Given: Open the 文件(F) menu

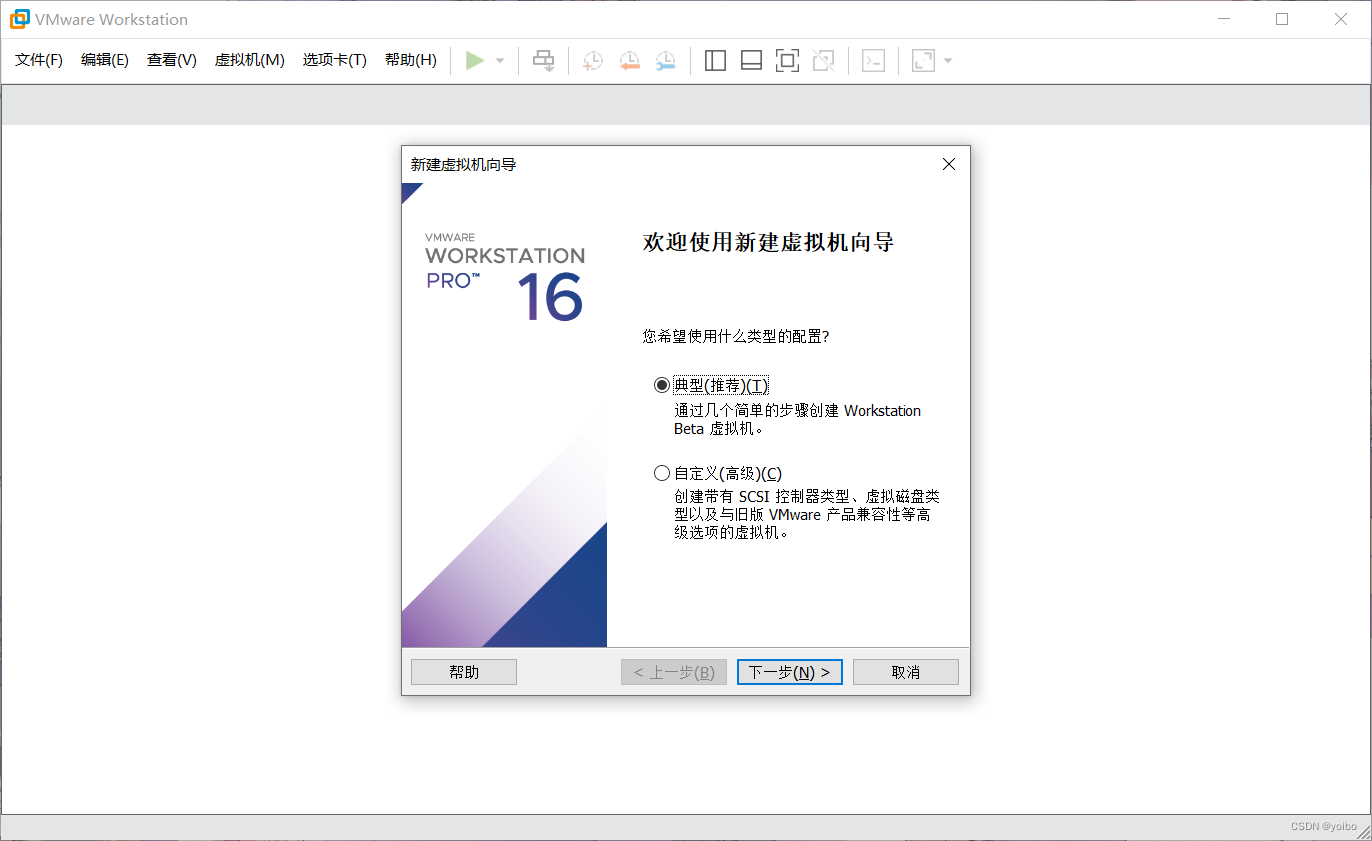Looking at the screenshot, I should coord(39,60).
